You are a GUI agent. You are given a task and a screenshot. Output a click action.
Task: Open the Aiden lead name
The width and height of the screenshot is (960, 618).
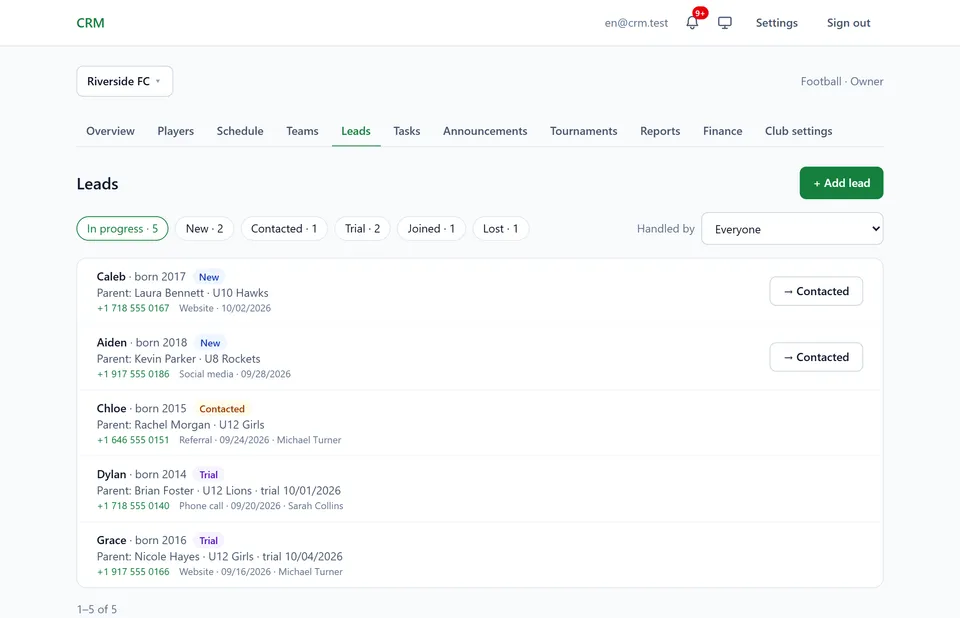[x=111, y=342]
